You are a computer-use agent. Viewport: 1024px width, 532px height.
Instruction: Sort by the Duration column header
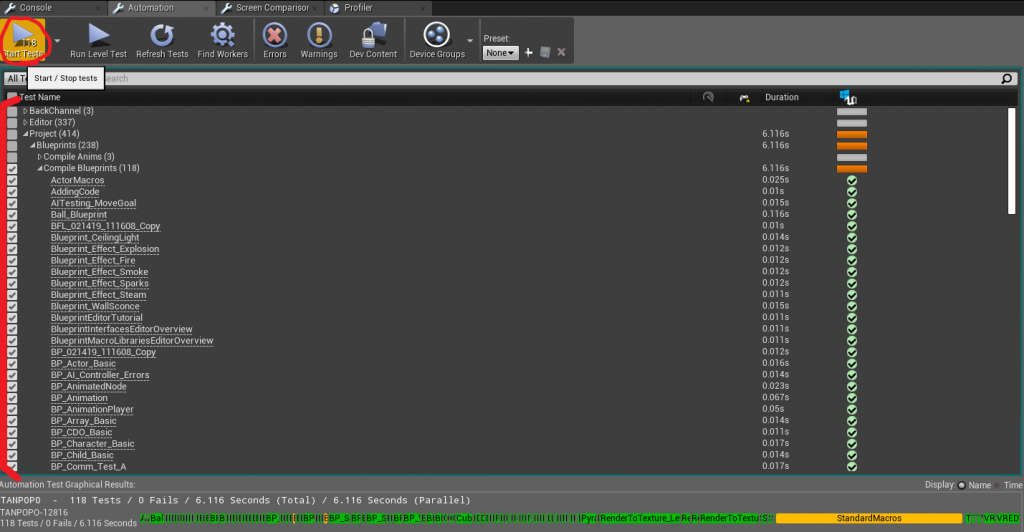tap(782, 97)
